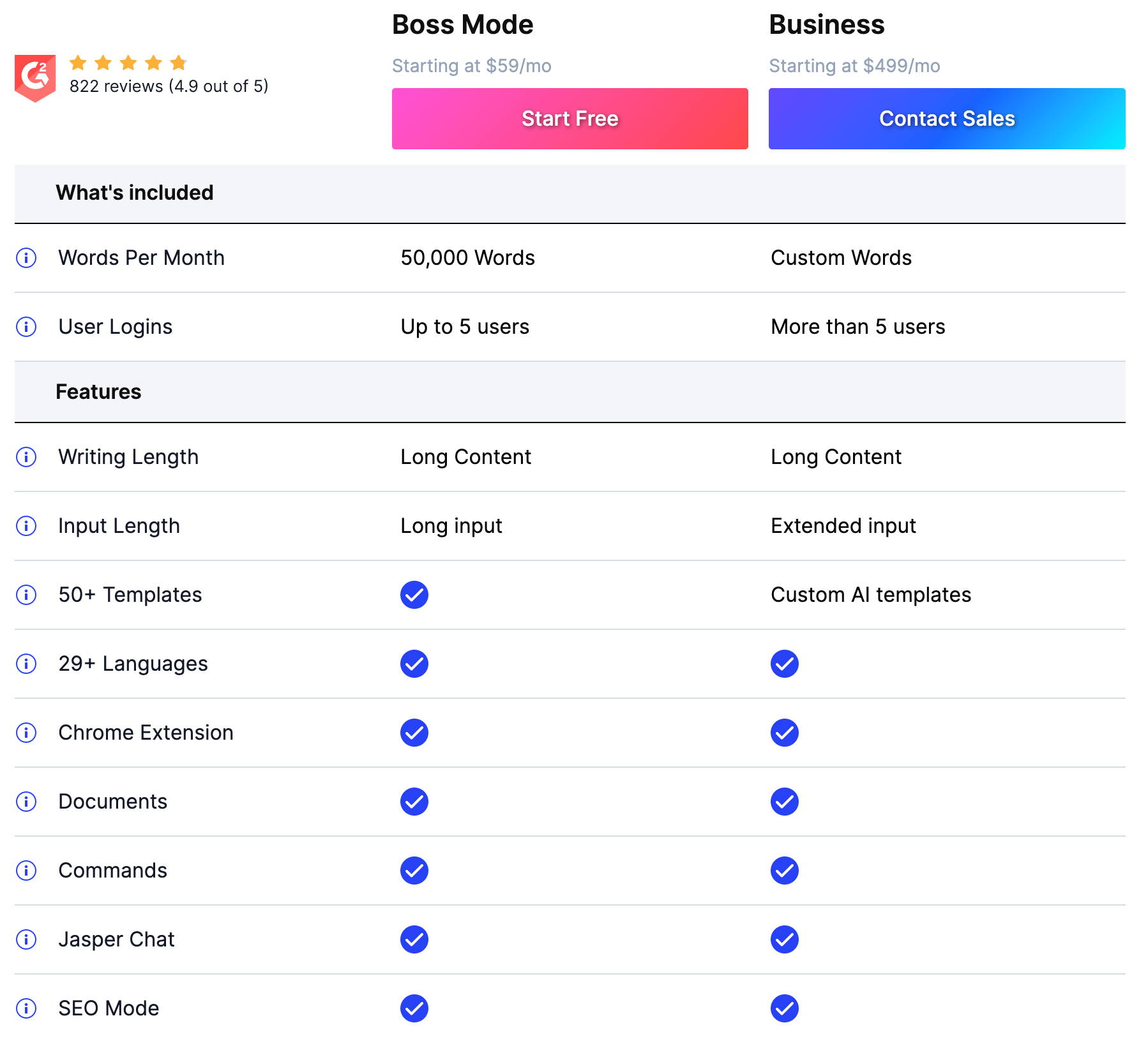Click Boss Mode 'Long Content' cell

[x=466, y=457]
